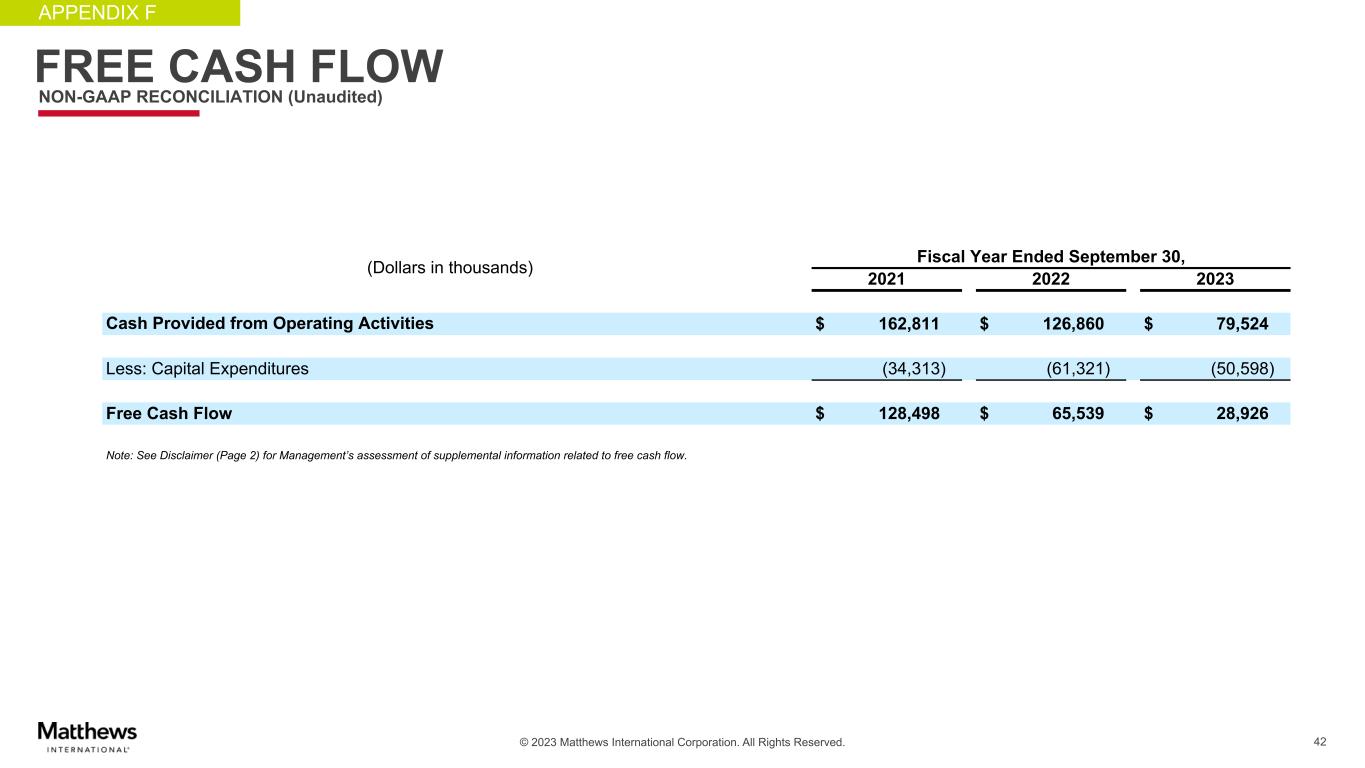Image resolution: width=1365 pixels, height=768 pixels.
Task: Select the 2021 column header
Action: 885,279
